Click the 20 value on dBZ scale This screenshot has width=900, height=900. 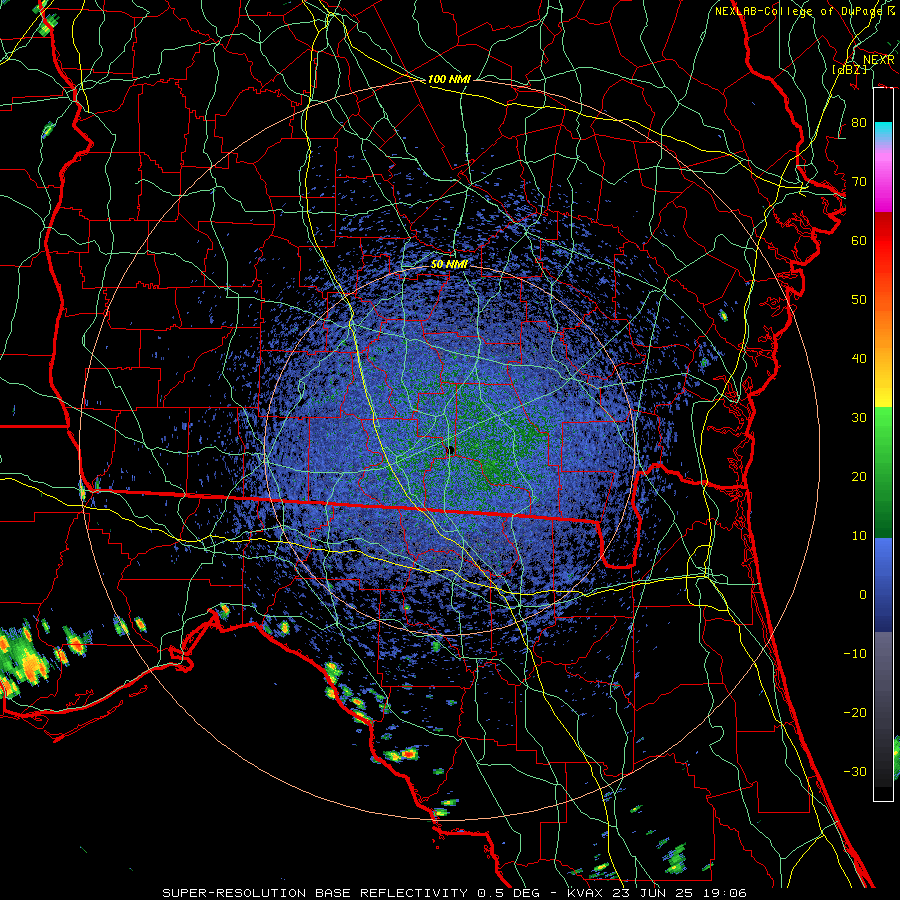(859, 477)
